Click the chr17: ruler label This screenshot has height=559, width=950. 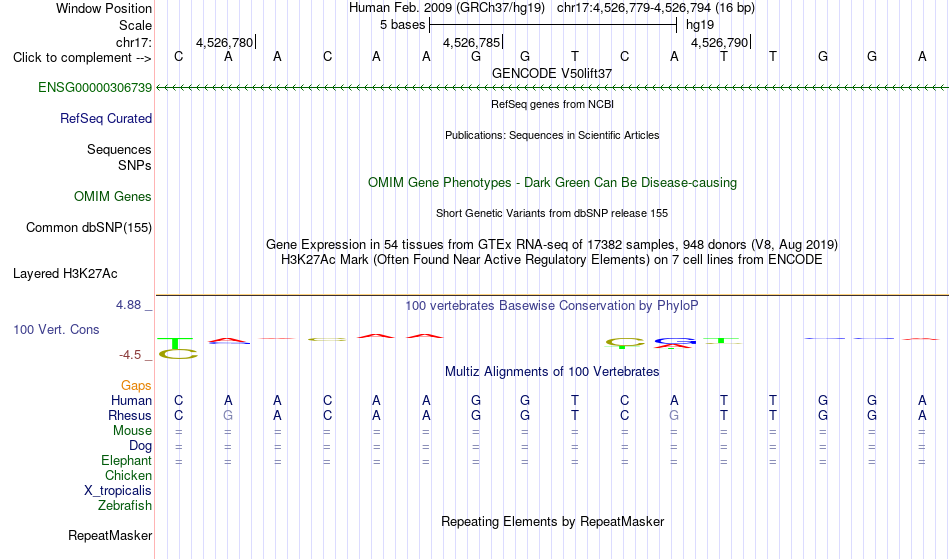[x=133, y=42]
